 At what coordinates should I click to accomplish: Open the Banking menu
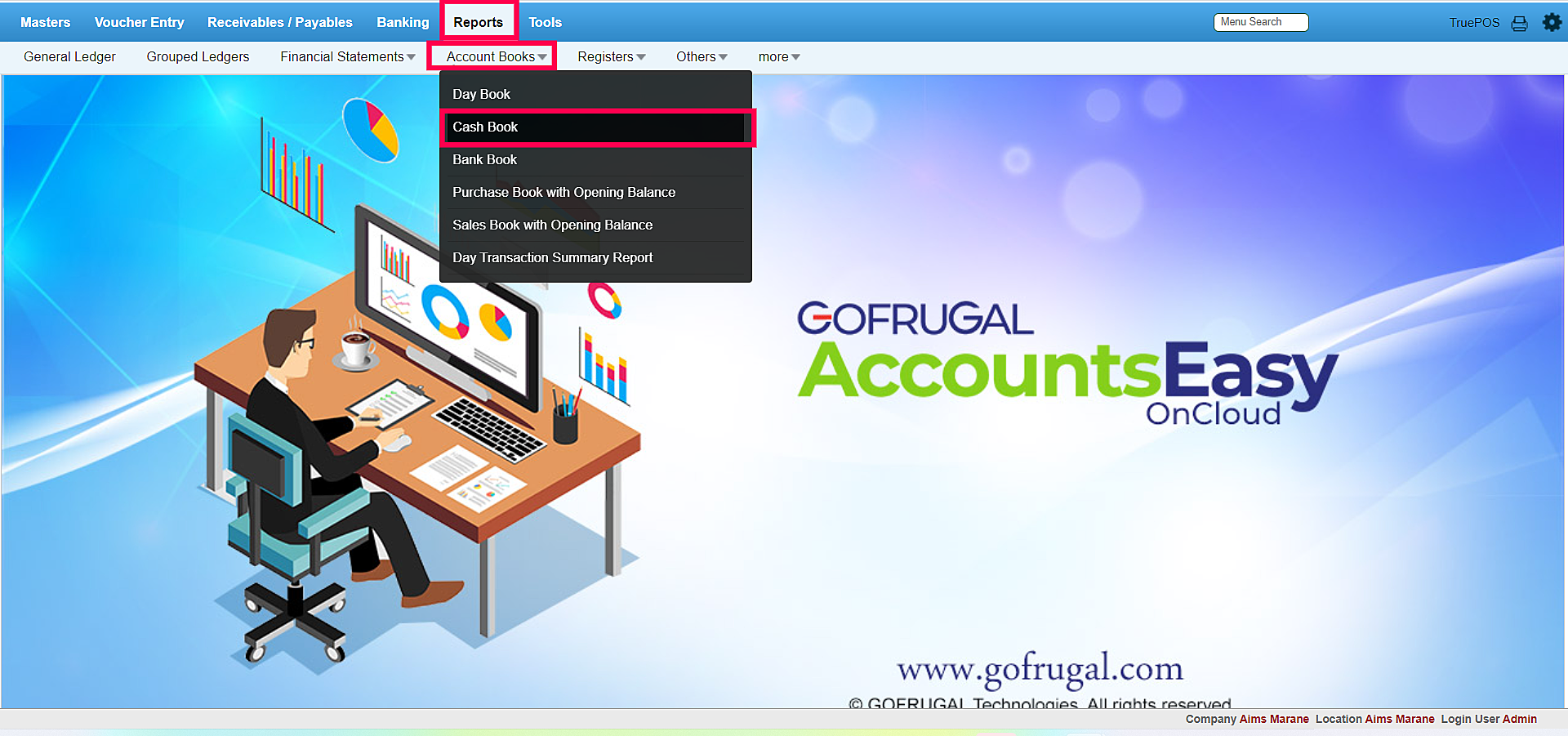point(403,23)
